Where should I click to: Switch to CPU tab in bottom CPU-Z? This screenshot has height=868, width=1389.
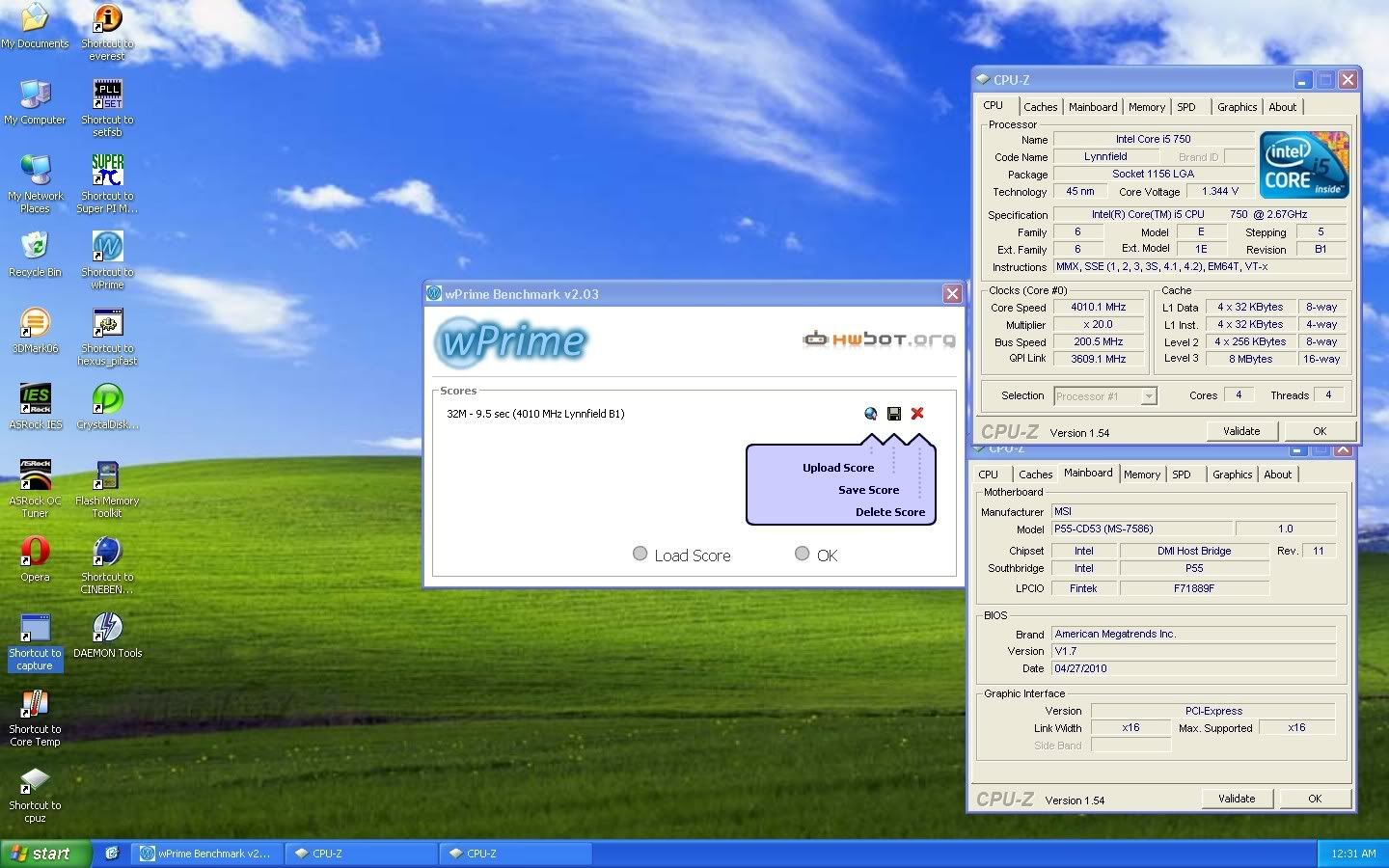click(x=989, y=475)
